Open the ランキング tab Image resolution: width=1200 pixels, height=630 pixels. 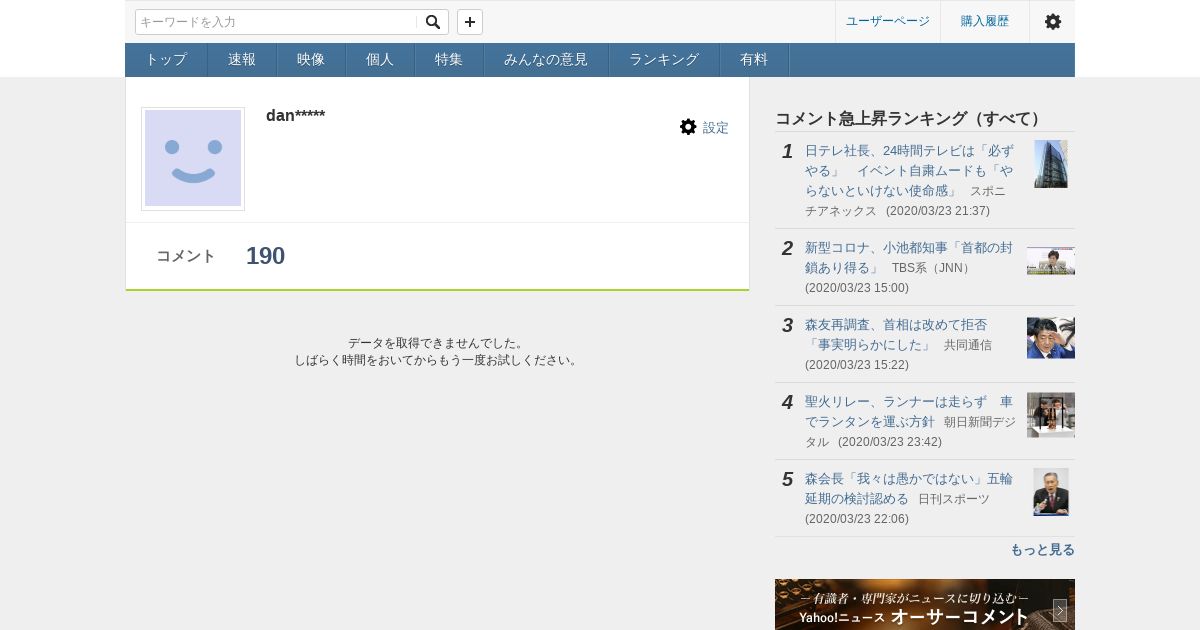coord(664,60)
